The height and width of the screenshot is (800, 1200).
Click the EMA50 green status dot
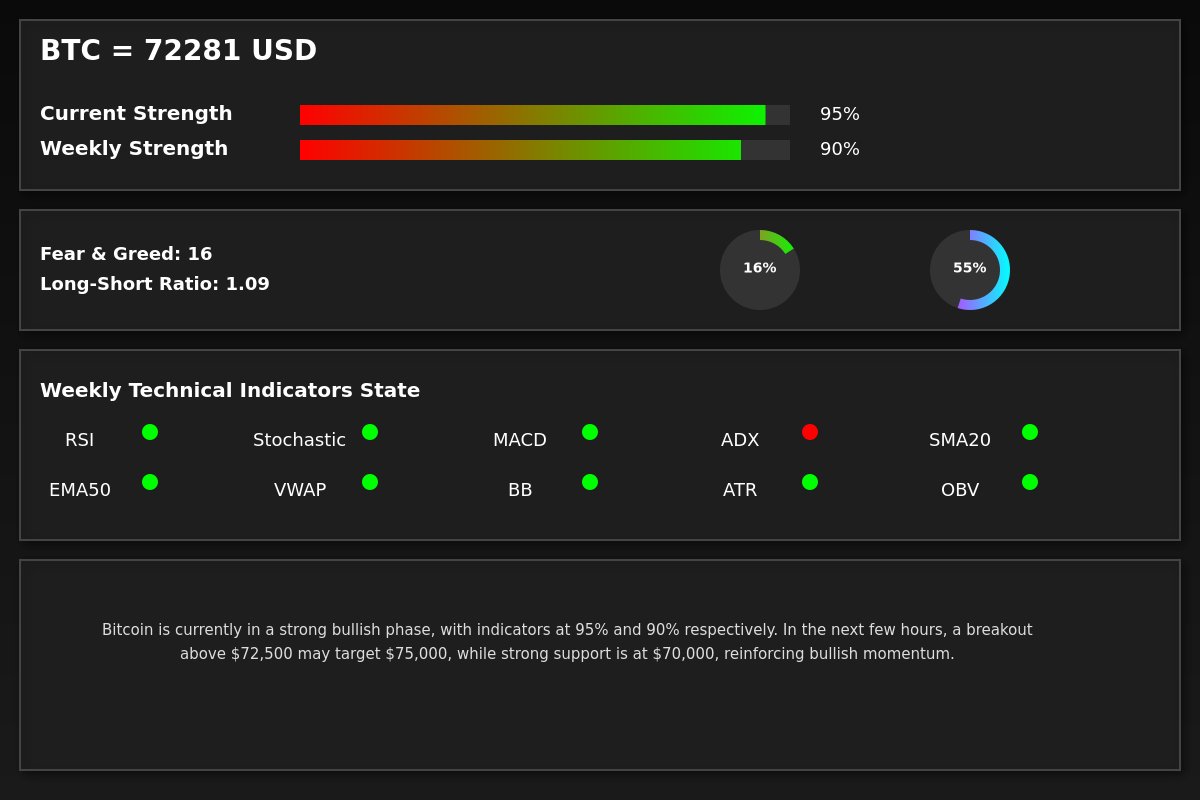pyautogui.click(x=150, y=482)
